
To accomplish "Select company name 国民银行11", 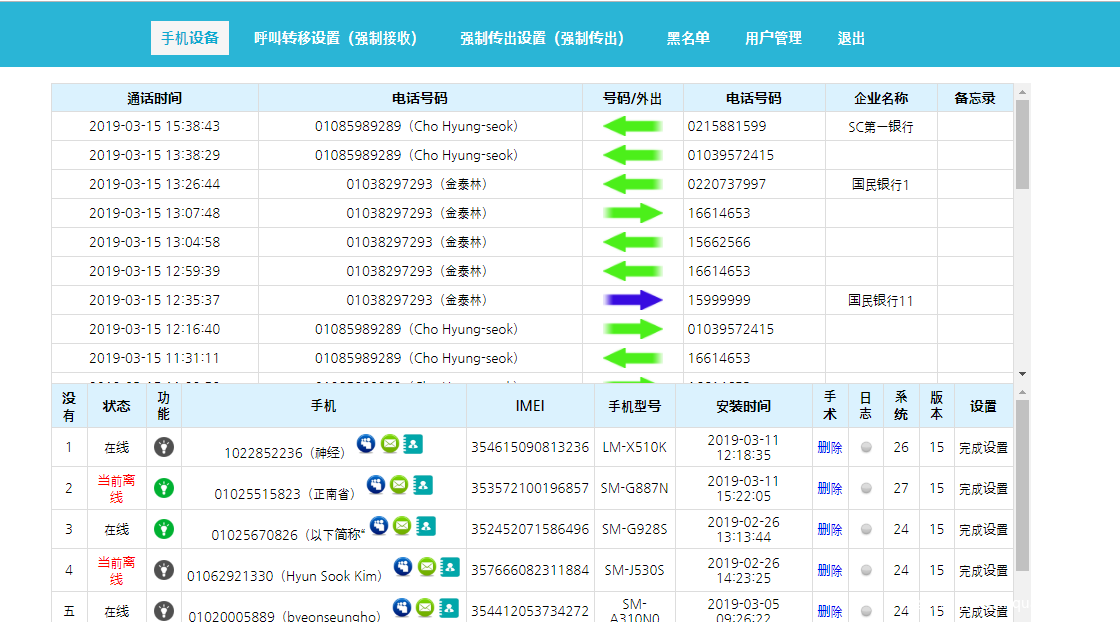I will click(x=881, y=301).
